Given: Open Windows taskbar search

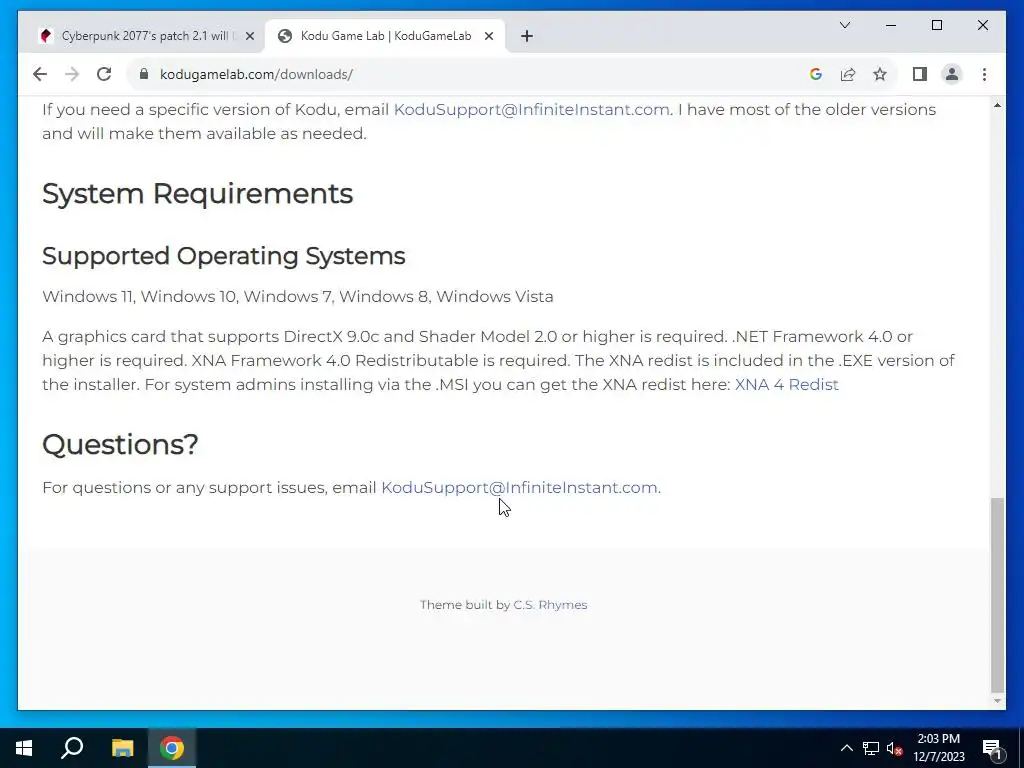Looking at the screenshot, I should pos(72,748).
